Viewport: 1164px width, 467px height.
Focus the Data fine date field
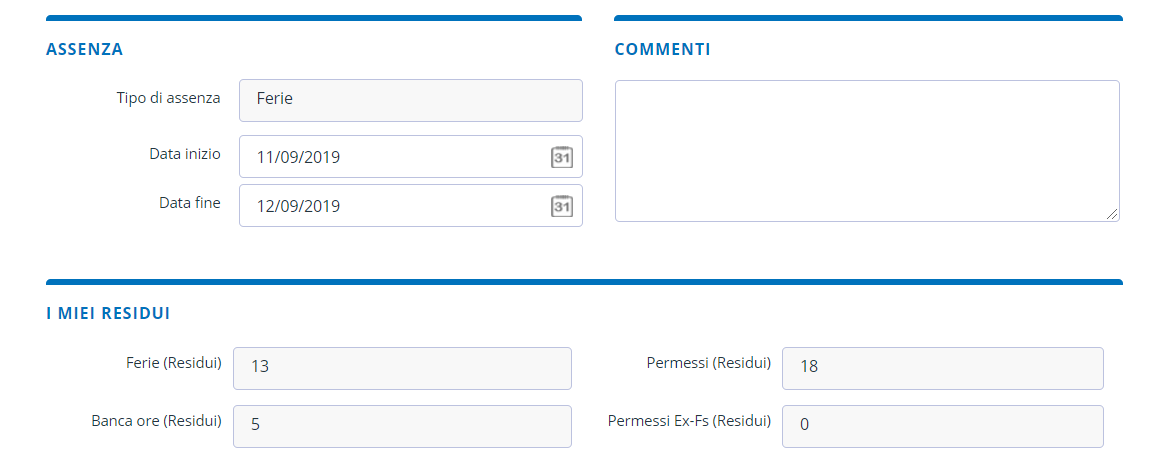click(411, 205)
